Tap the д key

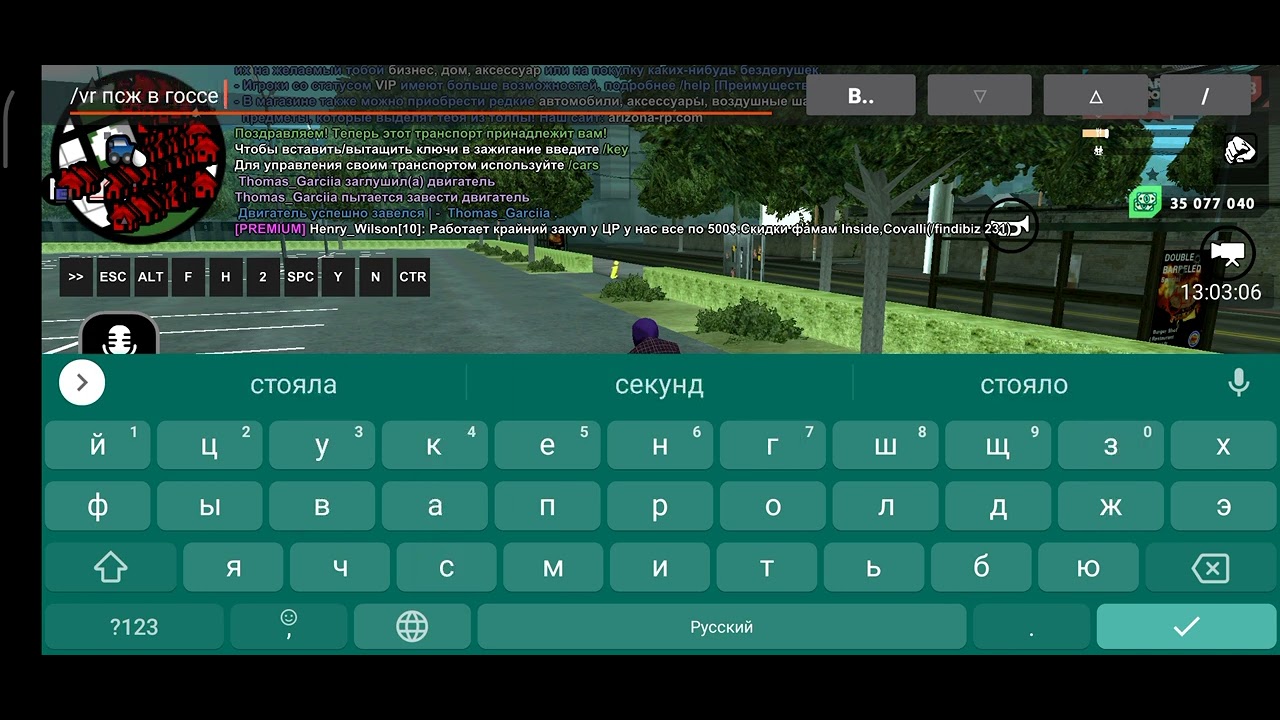click(998, 507)
